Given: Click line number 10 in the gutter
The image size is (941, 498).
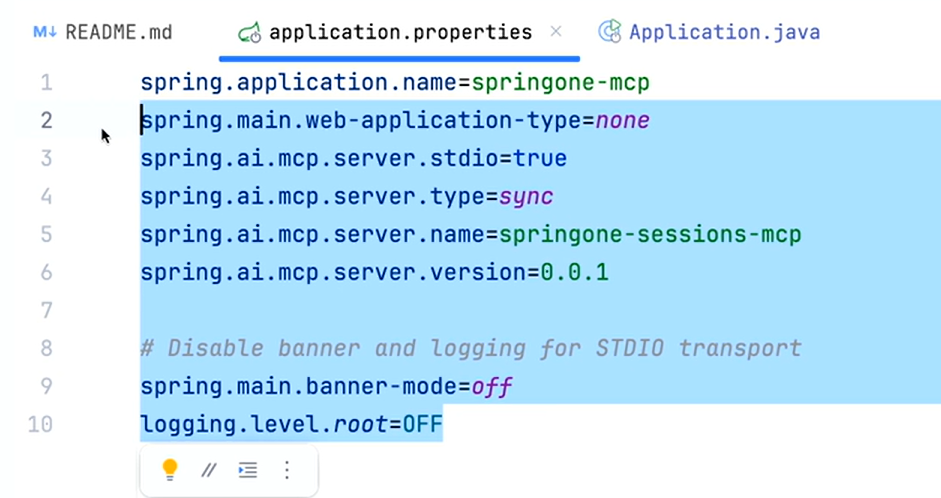Looking at the screenshot, I should point(40,425).
